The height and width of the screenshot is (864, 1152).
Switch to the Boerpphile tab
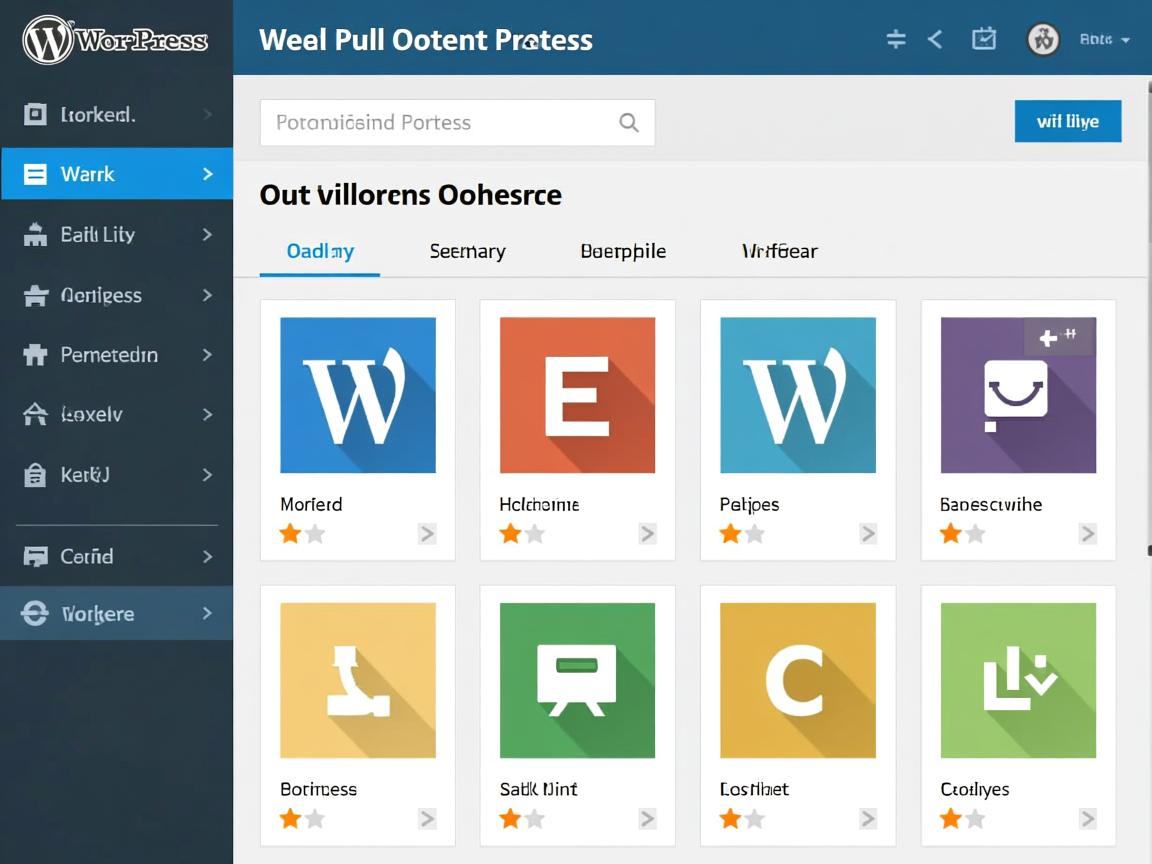pyautogui.click(x=623, y=251)
